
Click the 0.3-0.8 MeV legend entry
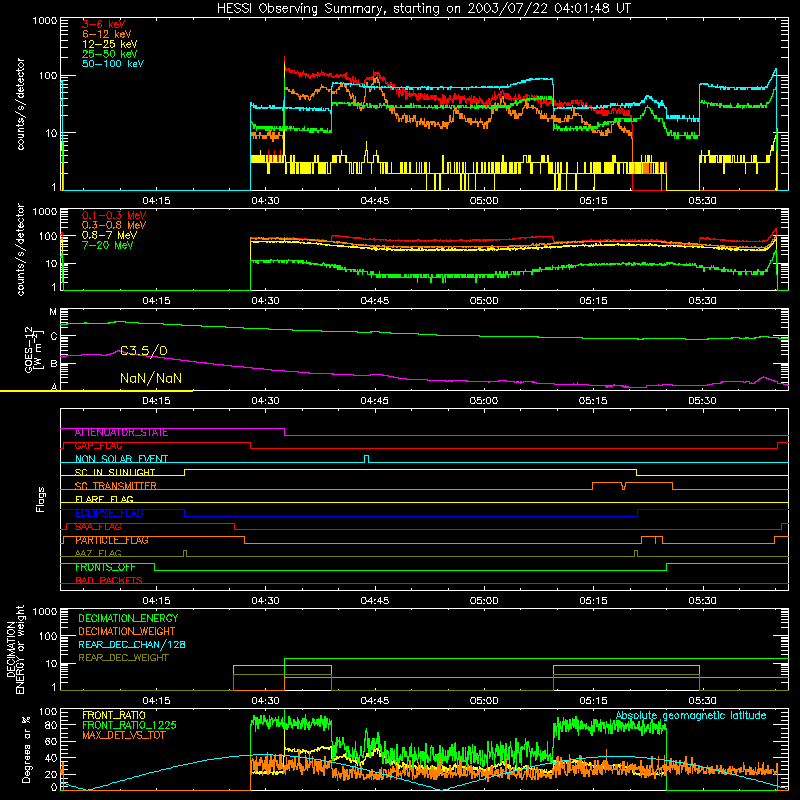114,226
